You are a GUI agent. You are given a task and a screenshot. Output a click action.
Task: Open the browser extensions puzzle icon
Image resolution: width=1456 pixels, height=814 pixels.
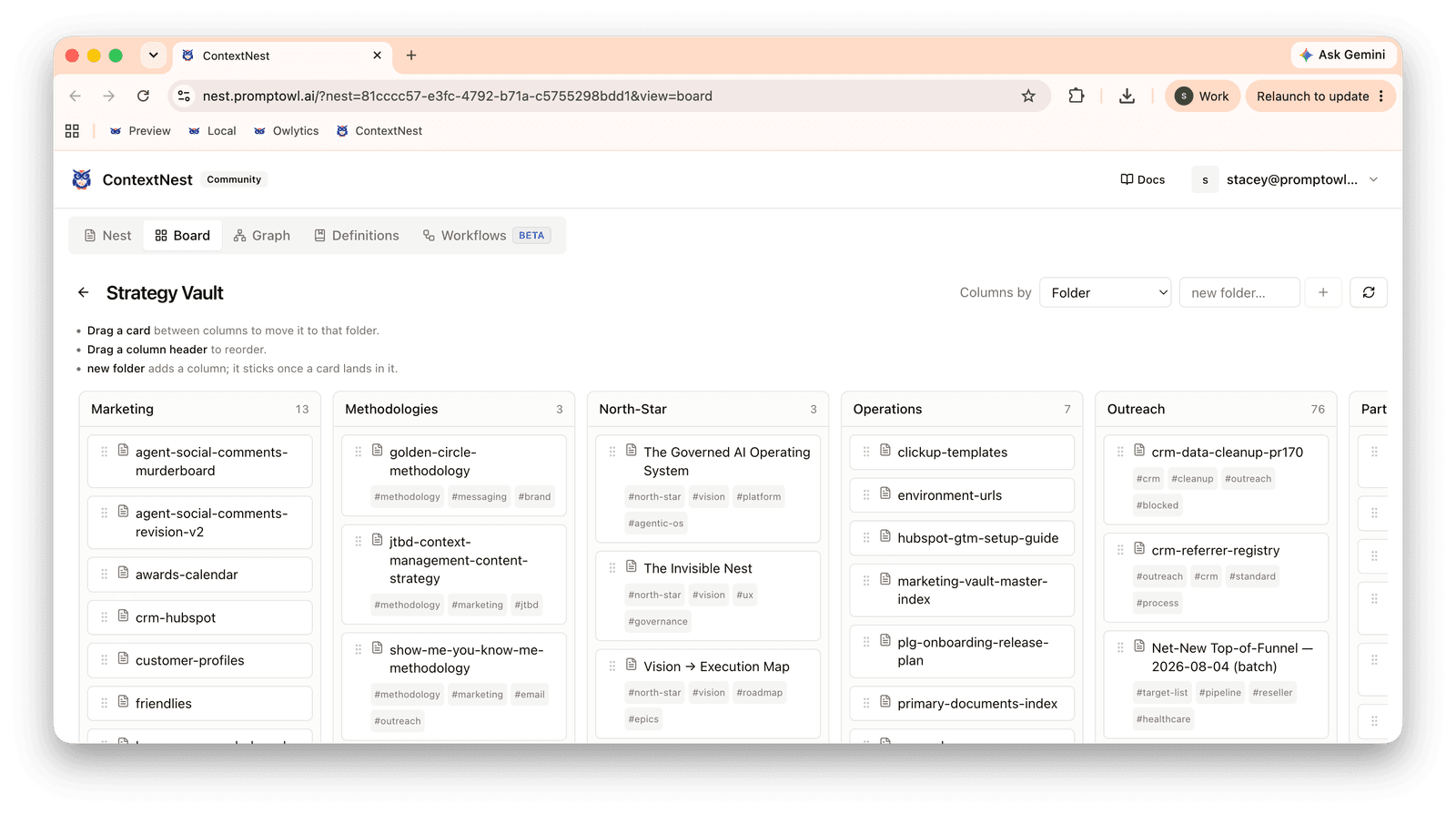tap(1077, 96)
